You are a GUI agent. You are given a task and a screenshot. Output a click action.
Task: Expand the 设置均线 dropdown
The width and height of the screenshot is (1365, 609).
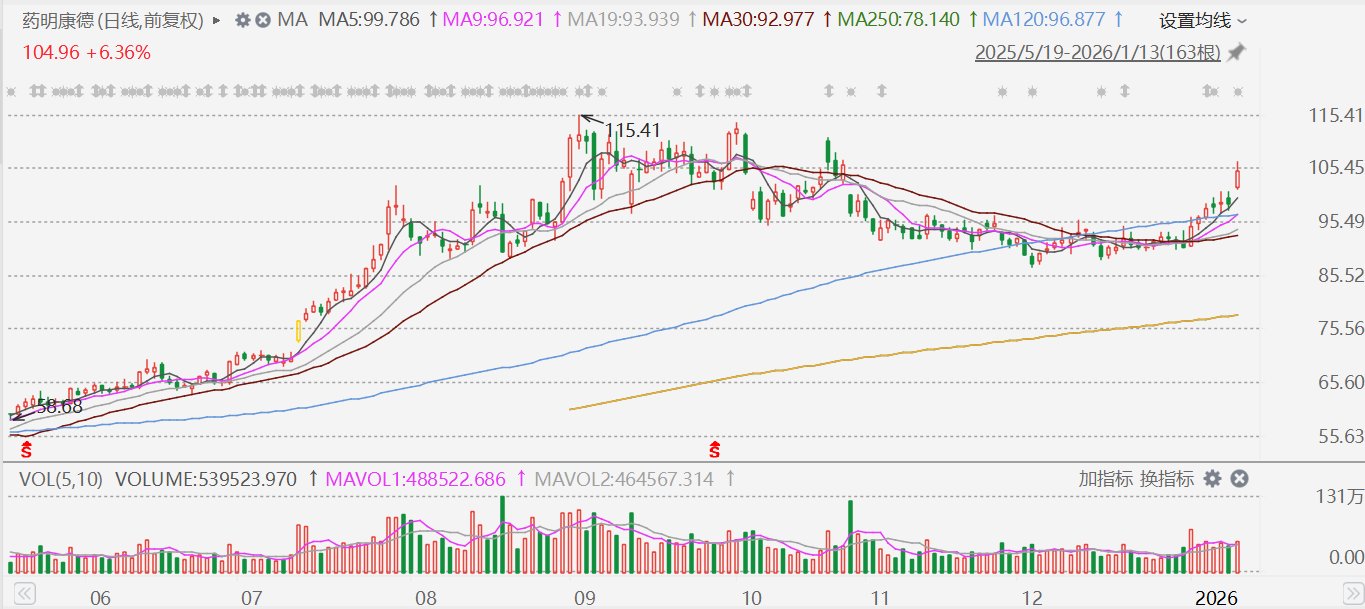pos(1203,20)
